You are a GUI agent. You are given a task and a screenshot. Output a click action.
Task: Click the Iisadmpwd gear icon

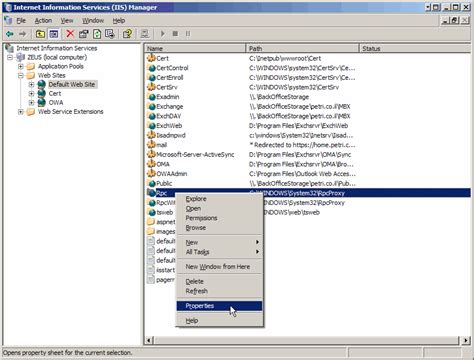[x=152, y=135]
